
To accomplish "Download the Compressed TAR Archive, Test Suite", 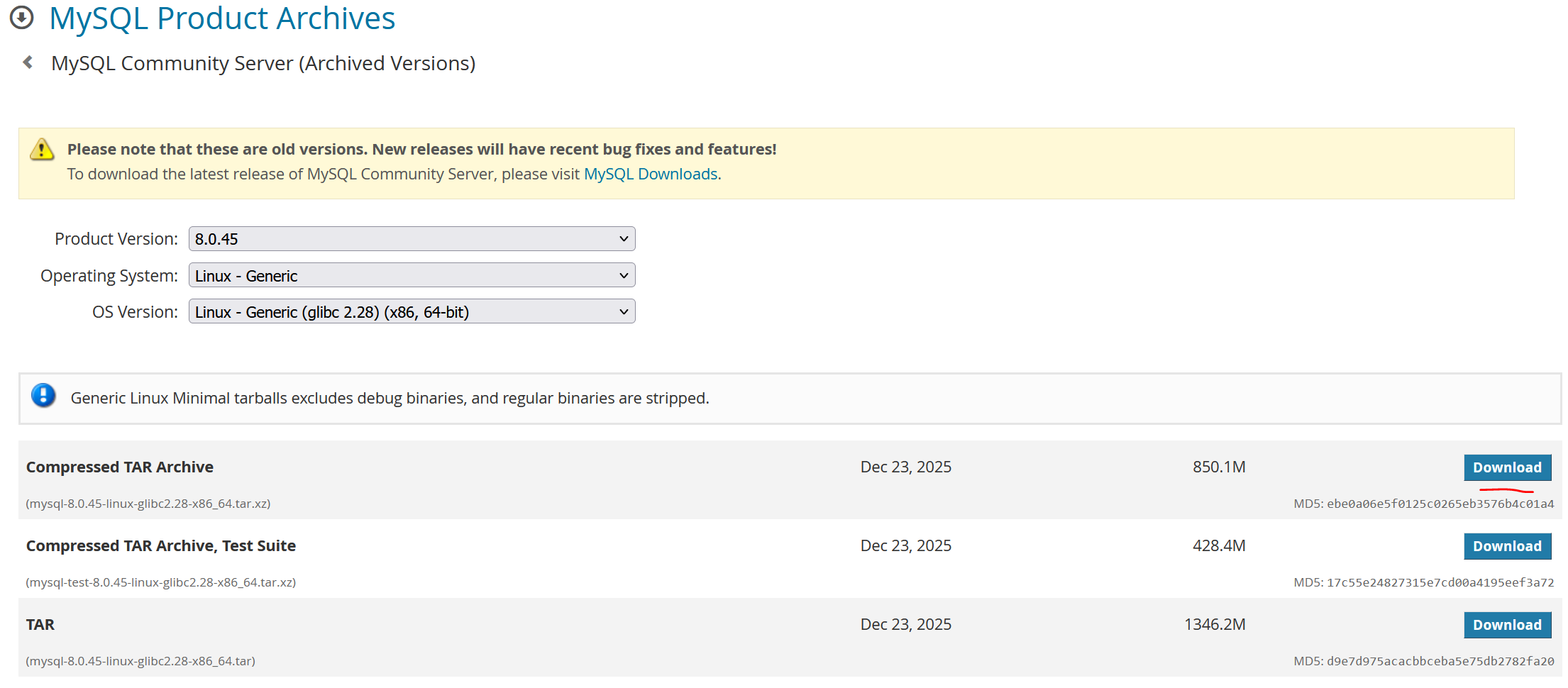I will (1507, 546).
